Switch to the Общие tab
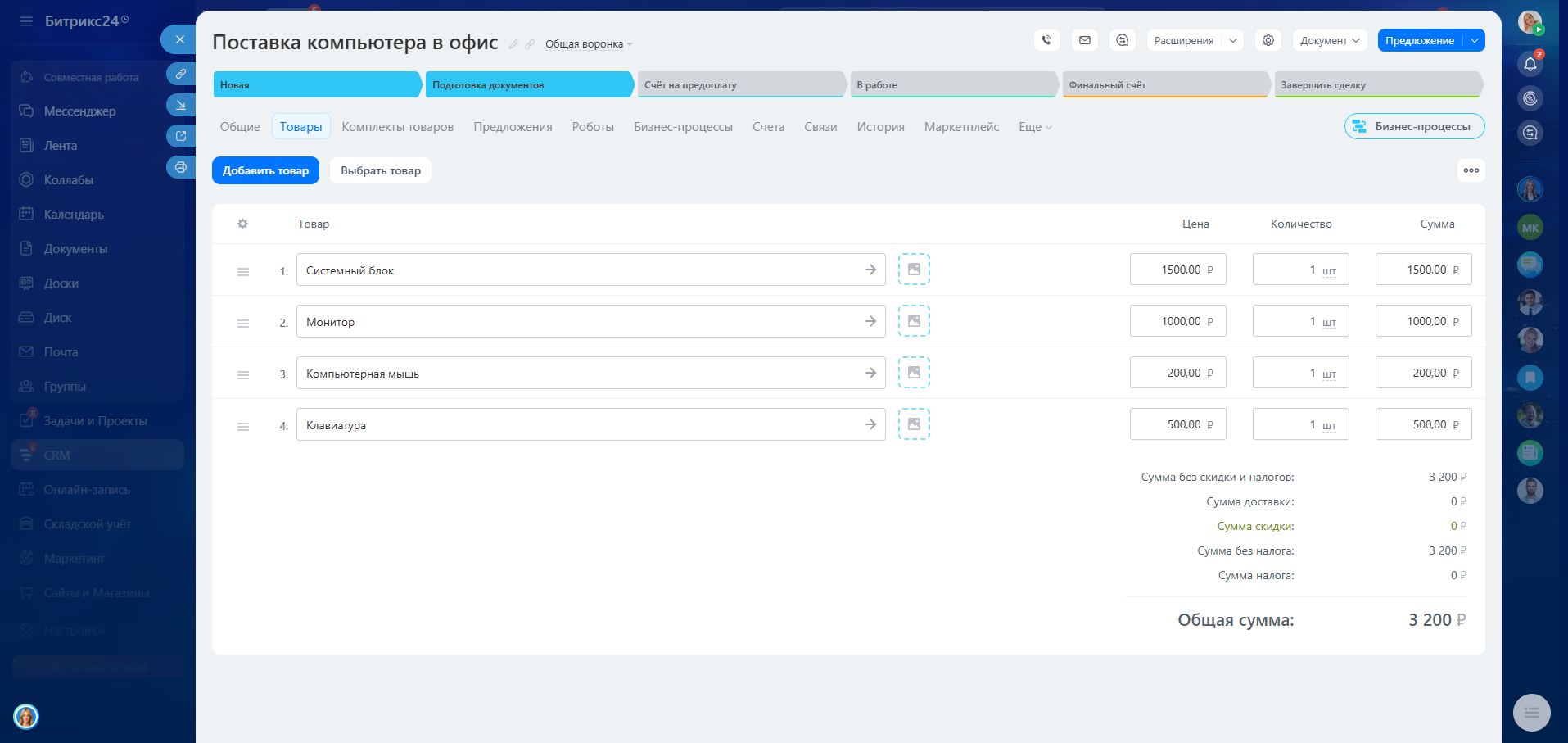 coord(240,127)
